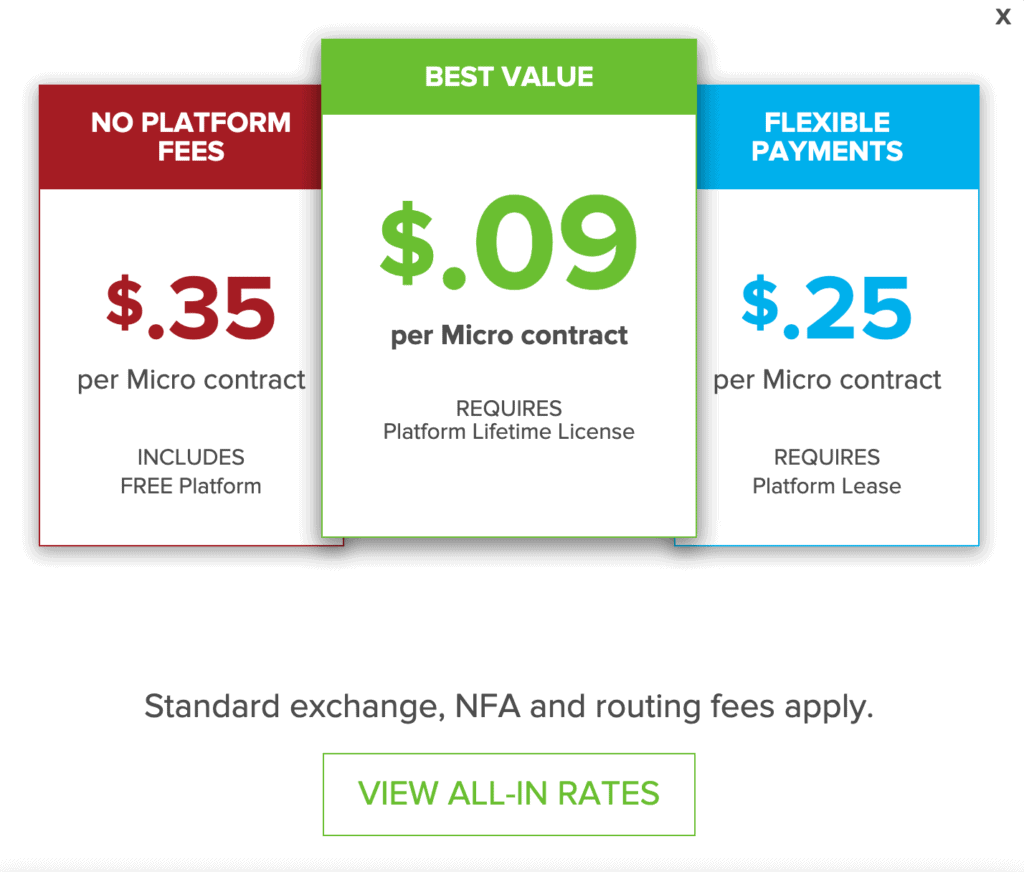Click the $.25 price in blue
The image size is (1024, 872).
827,308
